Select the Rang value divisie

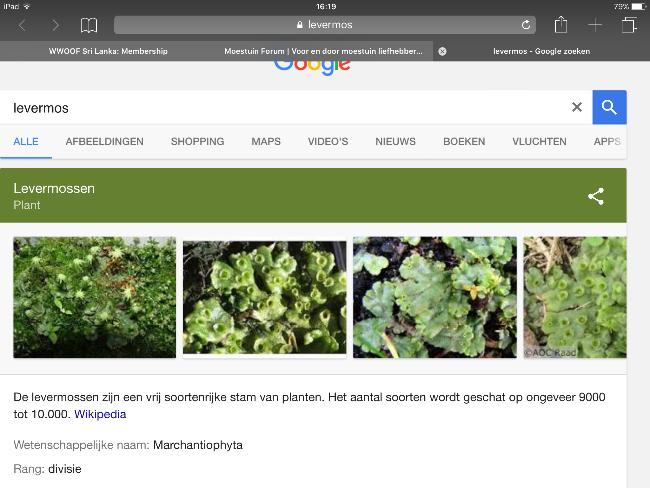pyautogui.click(x=65, y=469)
